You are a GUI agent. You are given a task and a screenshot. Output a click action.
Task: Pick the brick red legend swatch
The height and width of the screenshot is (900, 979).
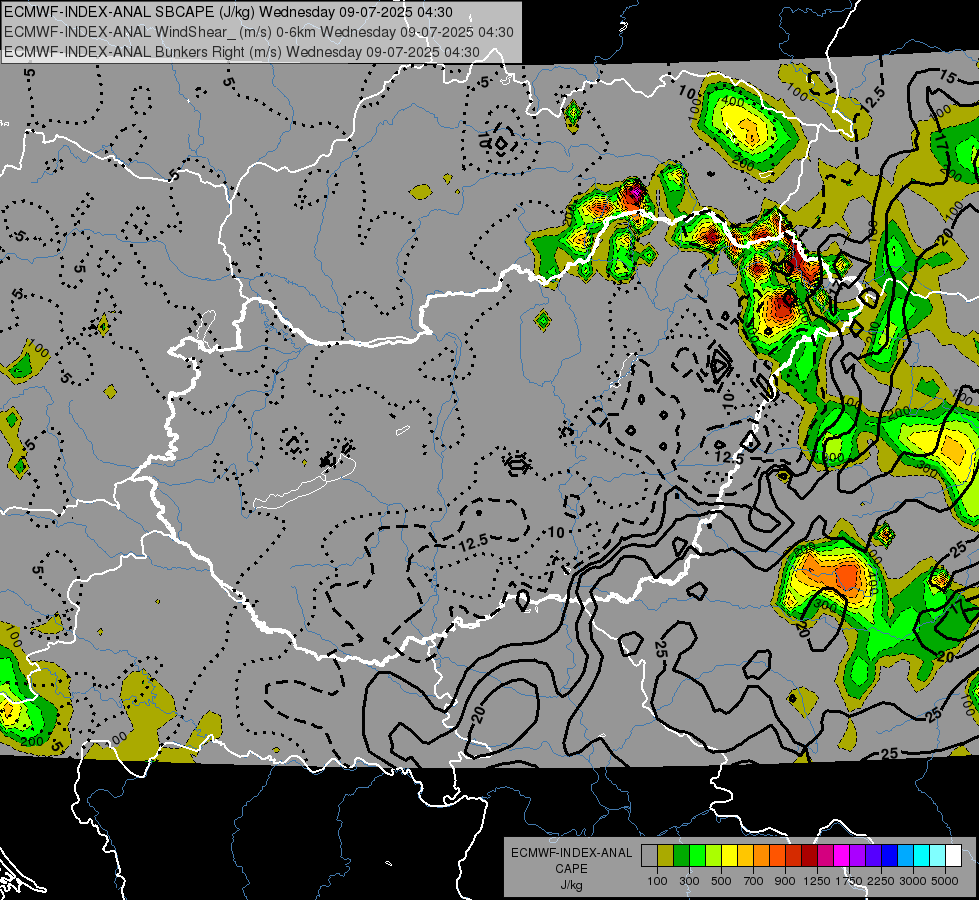(x=794, y=856)
